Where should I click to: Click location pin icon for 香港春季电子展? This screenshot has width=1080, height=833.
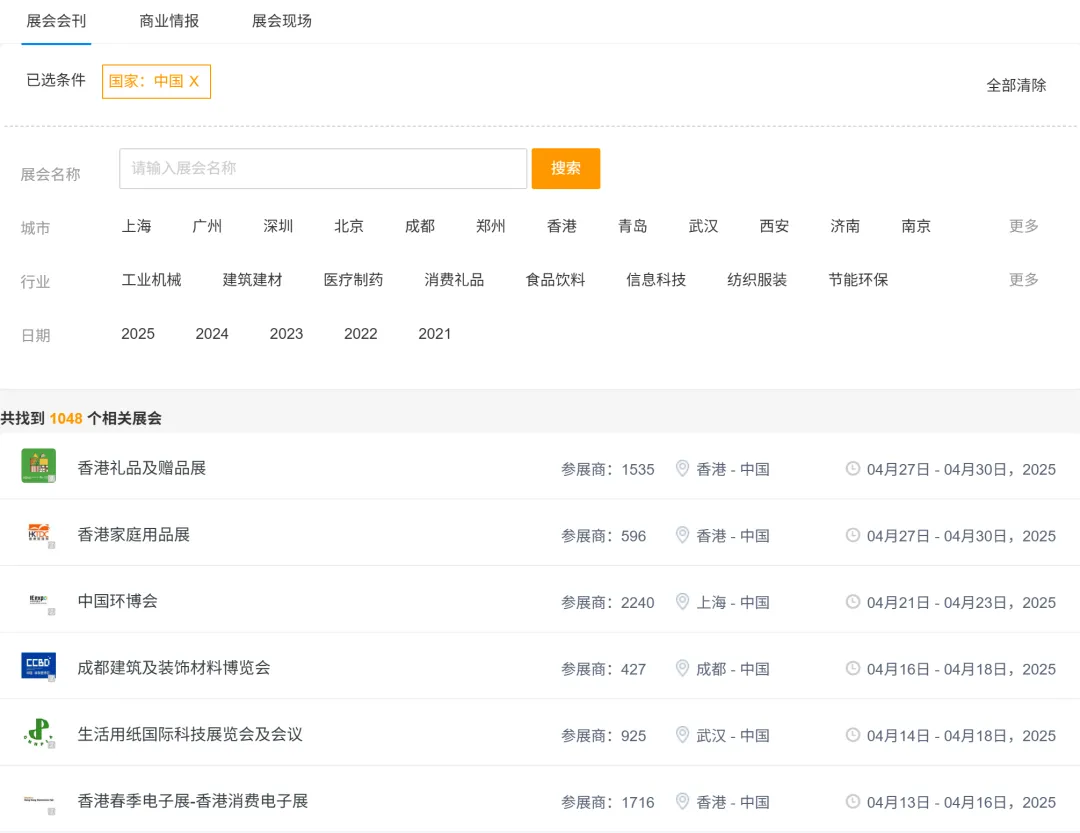pyautogui.click(x=683, y=801)
